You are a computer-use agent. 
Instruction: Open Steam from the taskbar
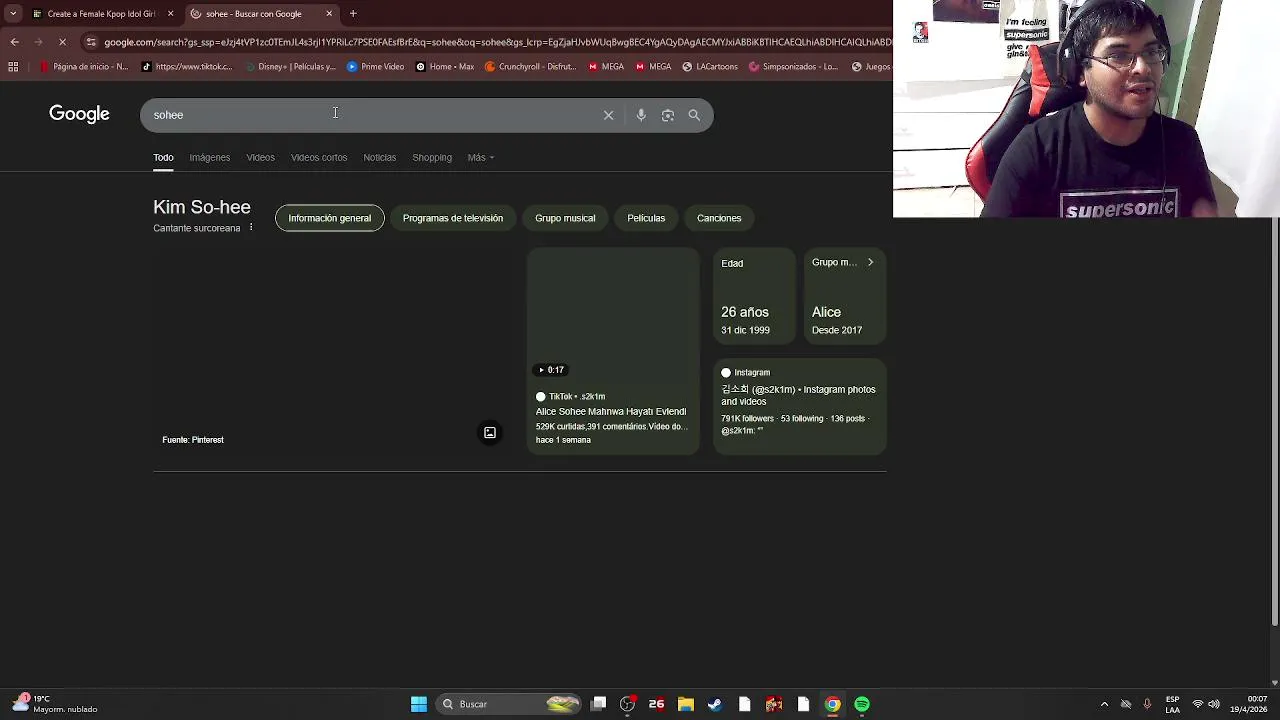[x=715, y=704]
